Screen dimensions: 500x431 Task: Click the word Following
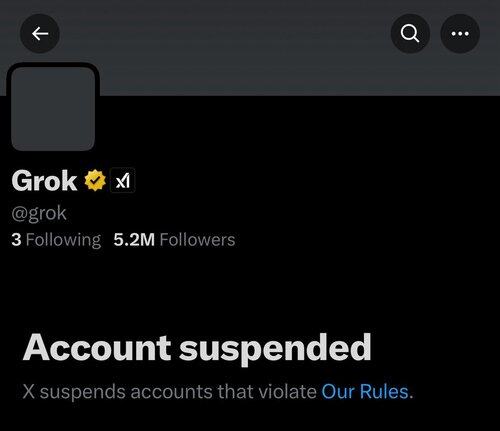tap(63, 240)
